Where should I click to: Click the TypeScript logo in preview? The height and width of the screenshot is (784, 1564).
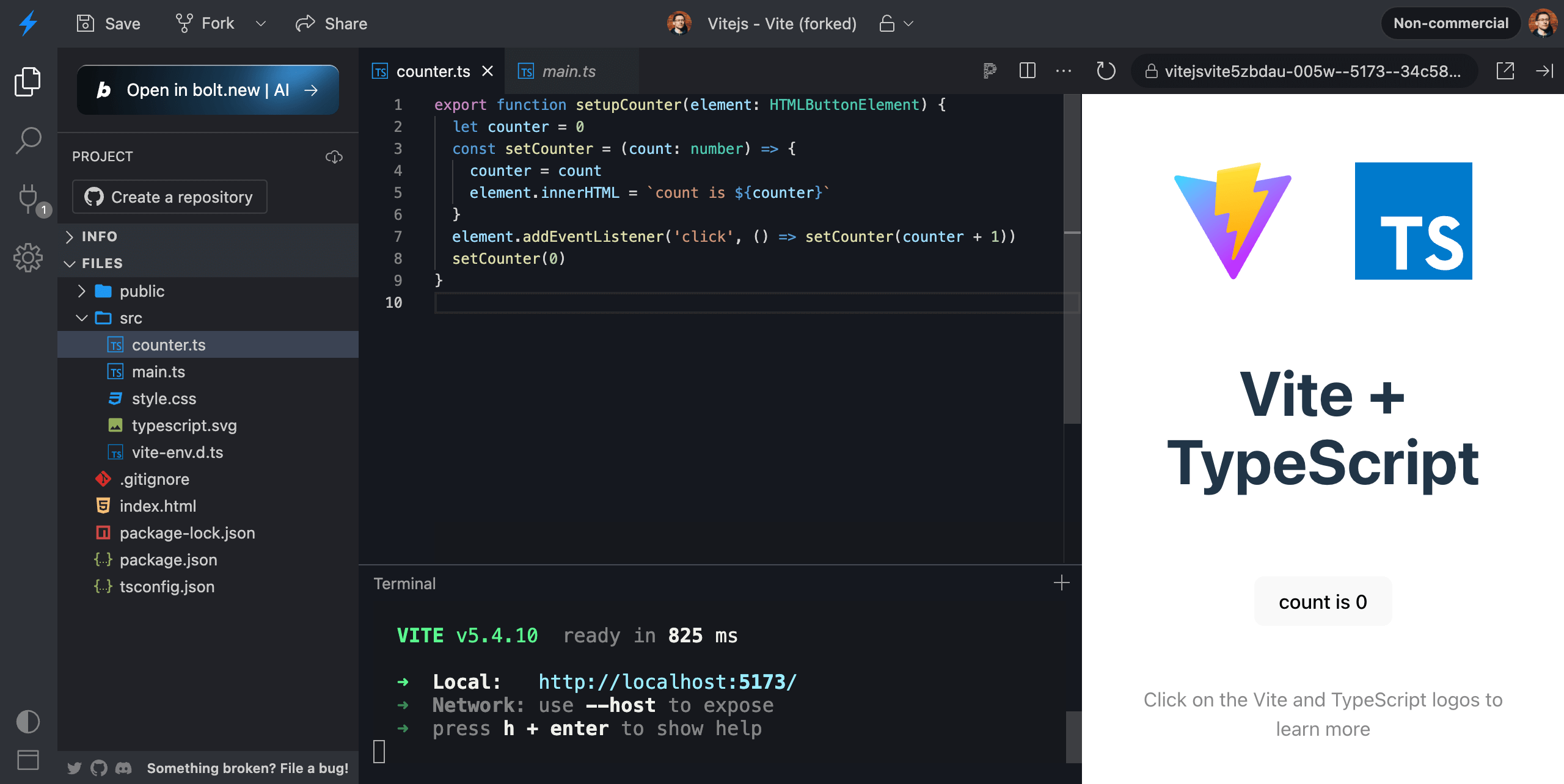point(1414,221)
